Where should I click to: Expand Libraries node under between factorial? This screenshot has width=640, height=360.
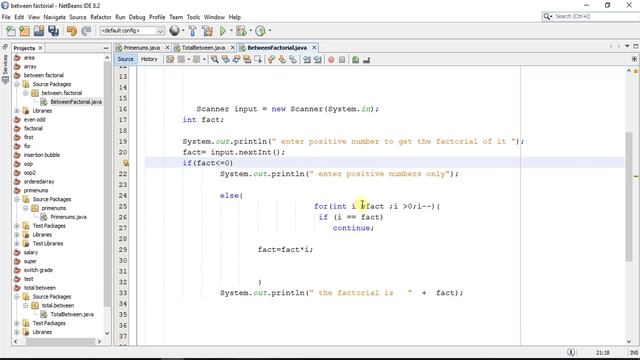[17, 111]
